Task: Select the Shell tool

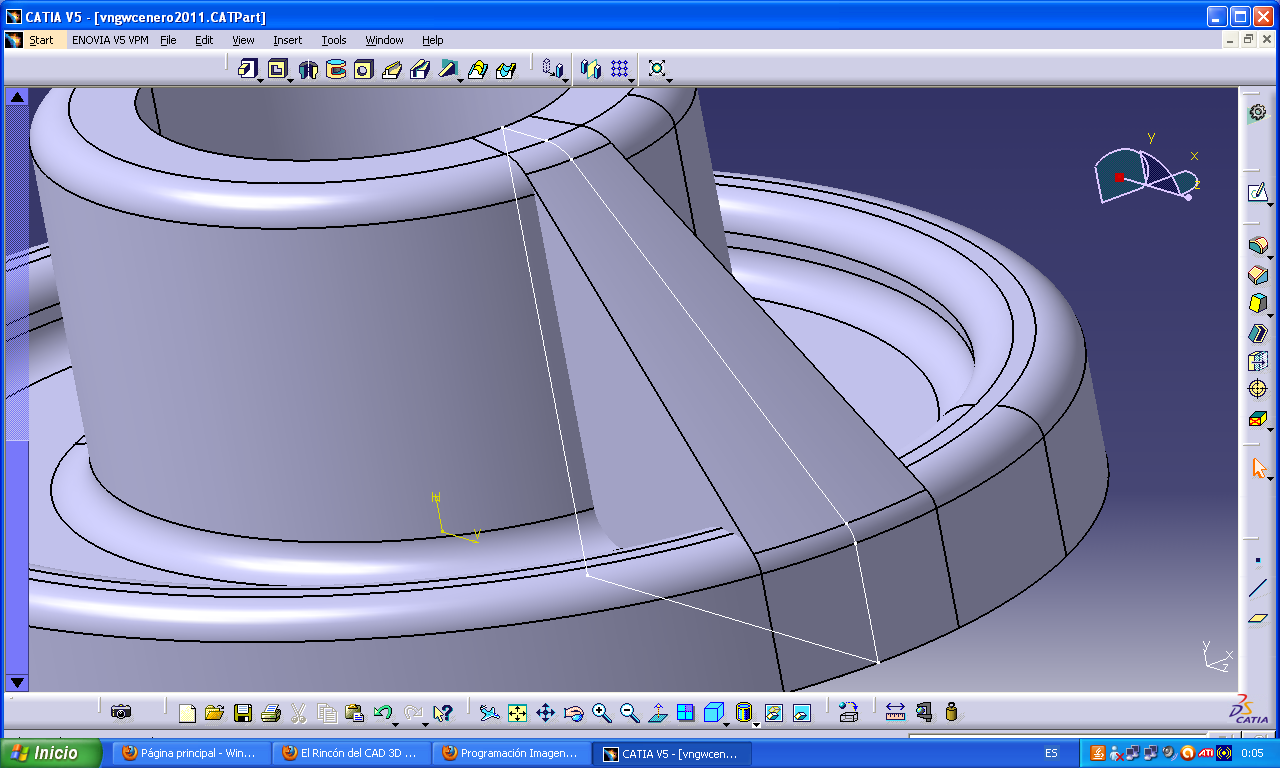Action: click(x=1258, y=333)
